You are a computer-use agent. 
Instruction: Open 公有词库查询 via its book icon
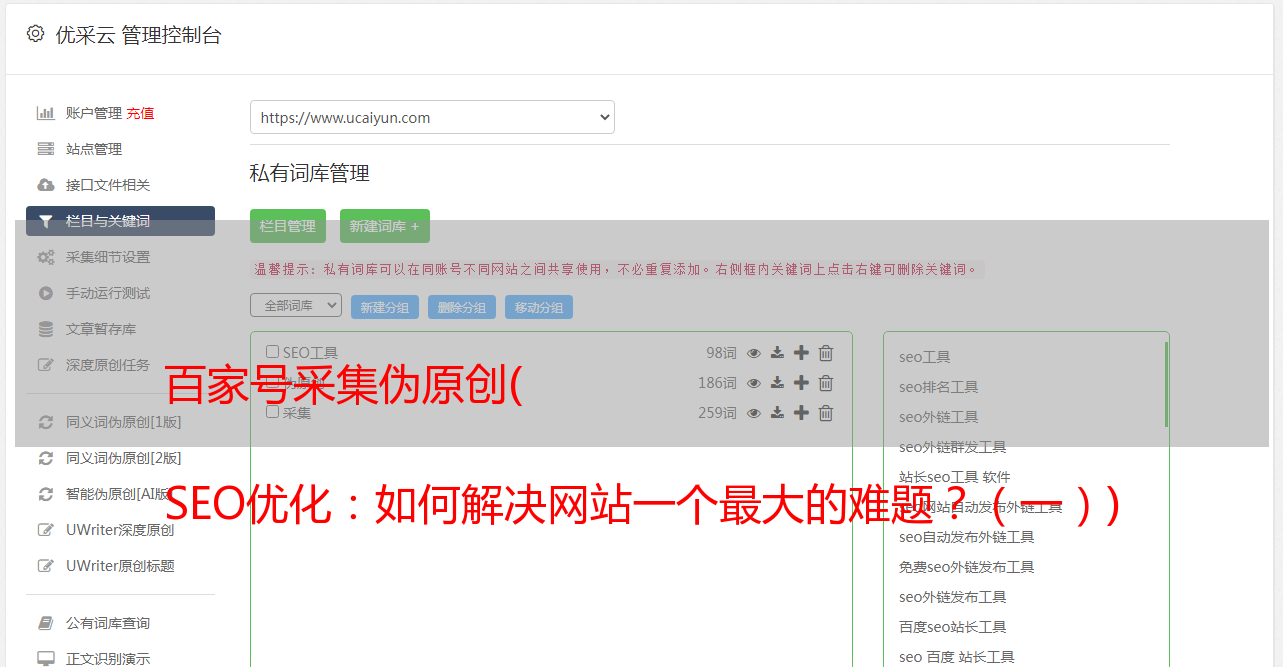tap(45, 623)
